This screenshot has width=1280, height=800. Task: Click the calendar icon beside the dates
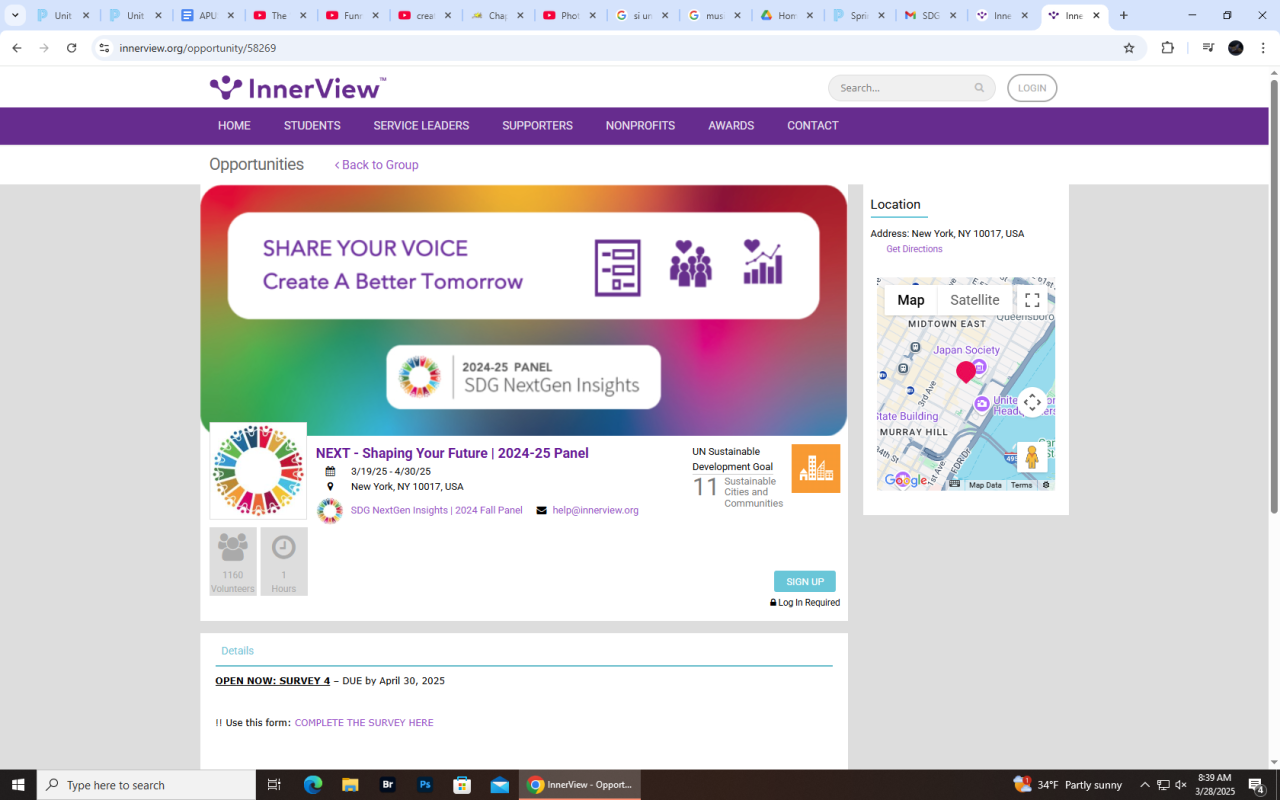coord(330,472)
